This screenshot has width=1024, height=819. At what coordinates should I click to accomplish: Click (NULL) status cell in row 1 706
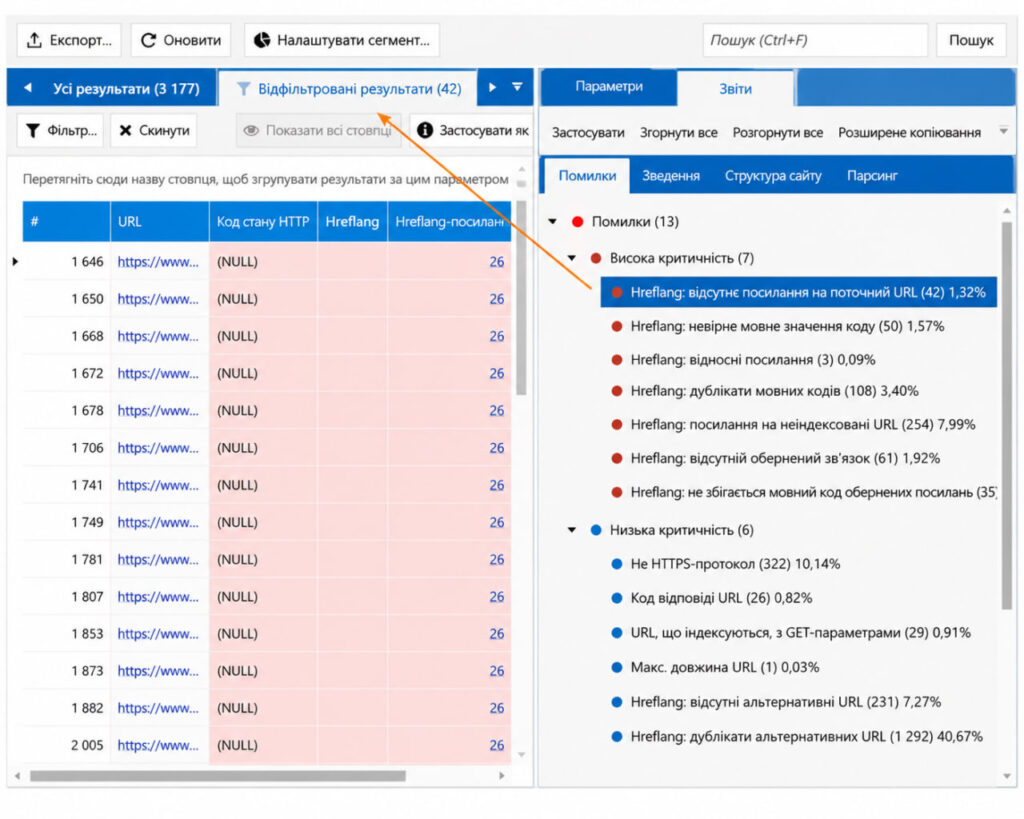(263, 447)
